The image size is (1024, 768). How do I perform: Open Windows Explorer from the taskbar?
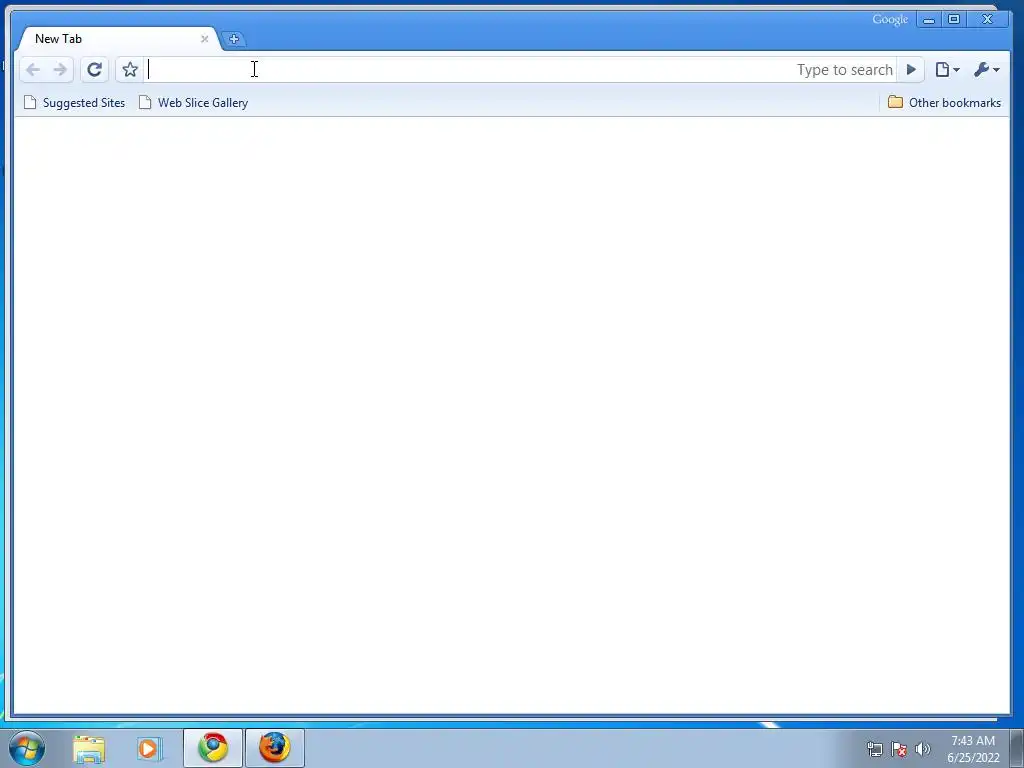pyautogui.click(x=89, y=748)
